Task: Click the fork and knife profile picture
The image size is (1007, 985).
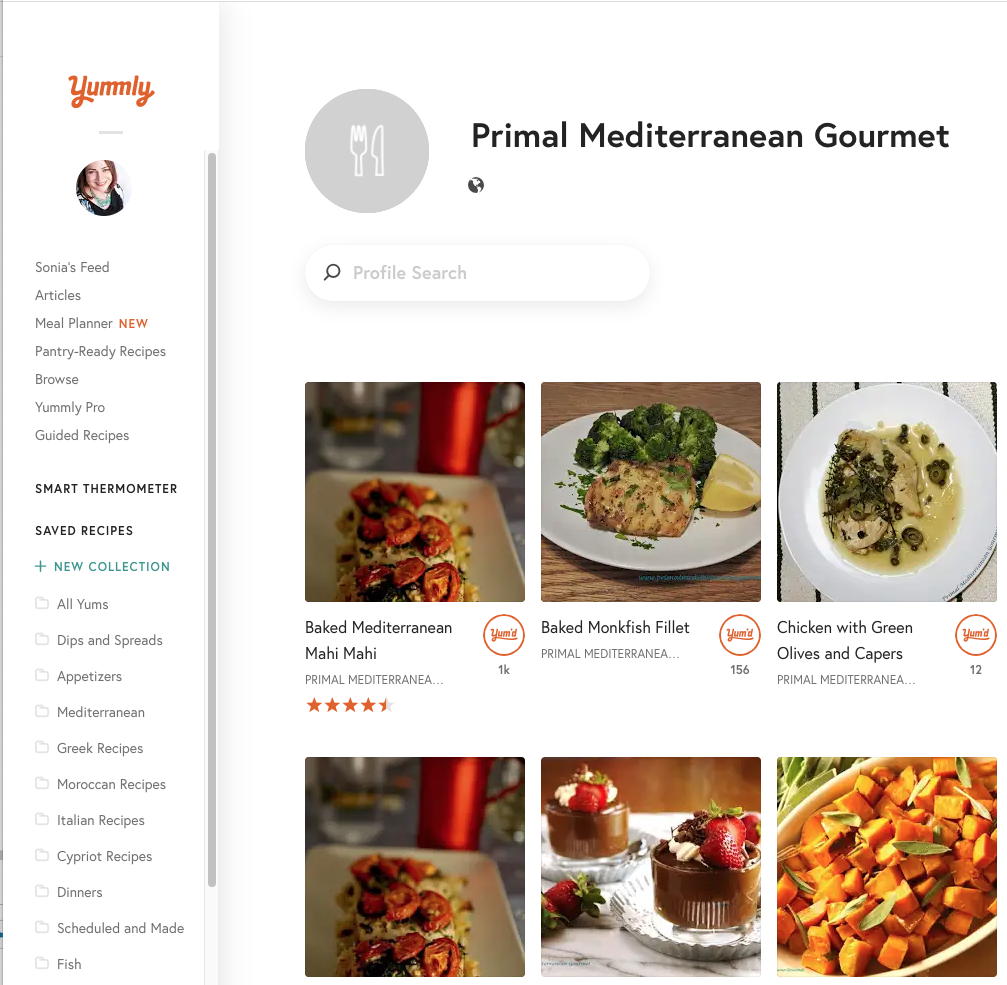Action: [367, 151]
